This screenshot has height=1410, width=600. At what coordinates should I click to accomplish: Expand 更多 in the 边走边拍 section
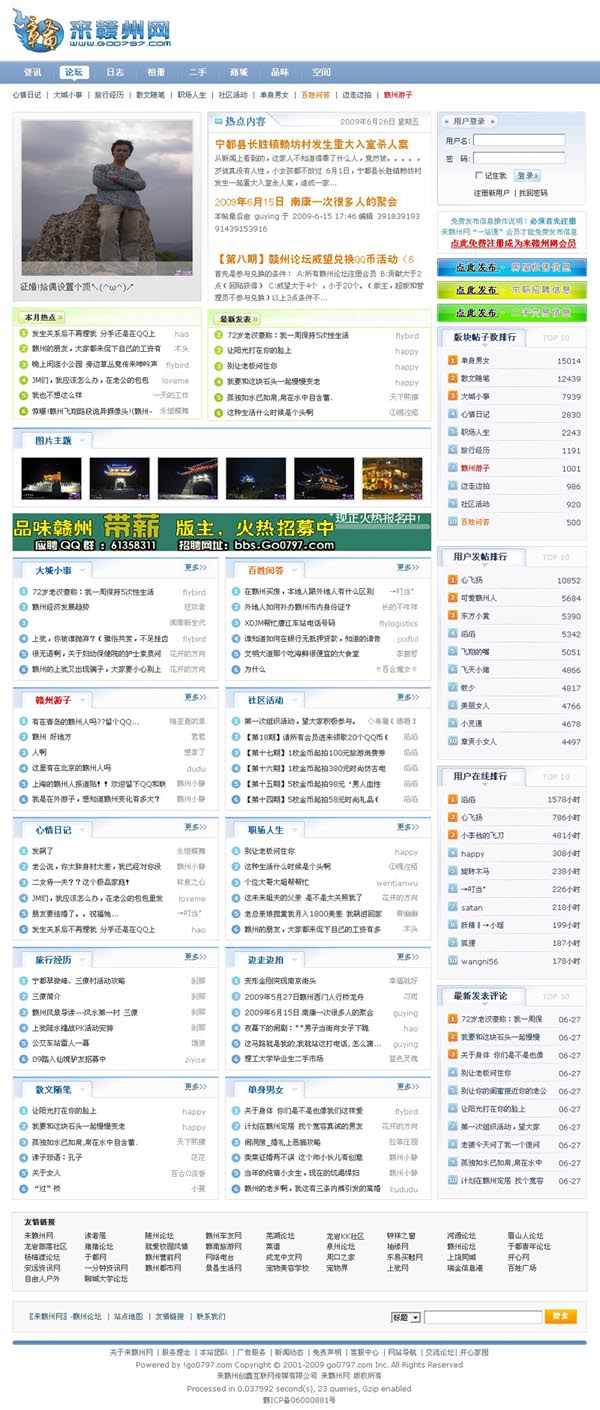pos(407,957)
